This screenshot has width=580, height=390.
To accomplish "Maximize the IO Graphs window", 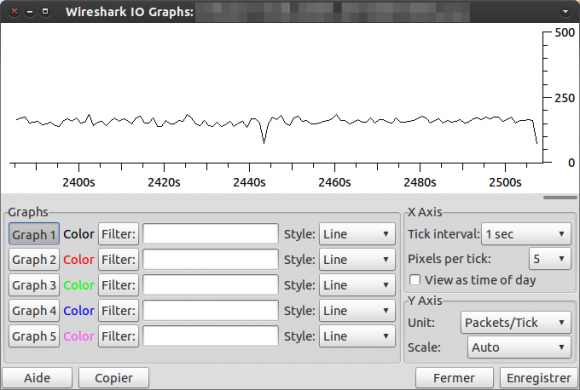I will (45, 11).
